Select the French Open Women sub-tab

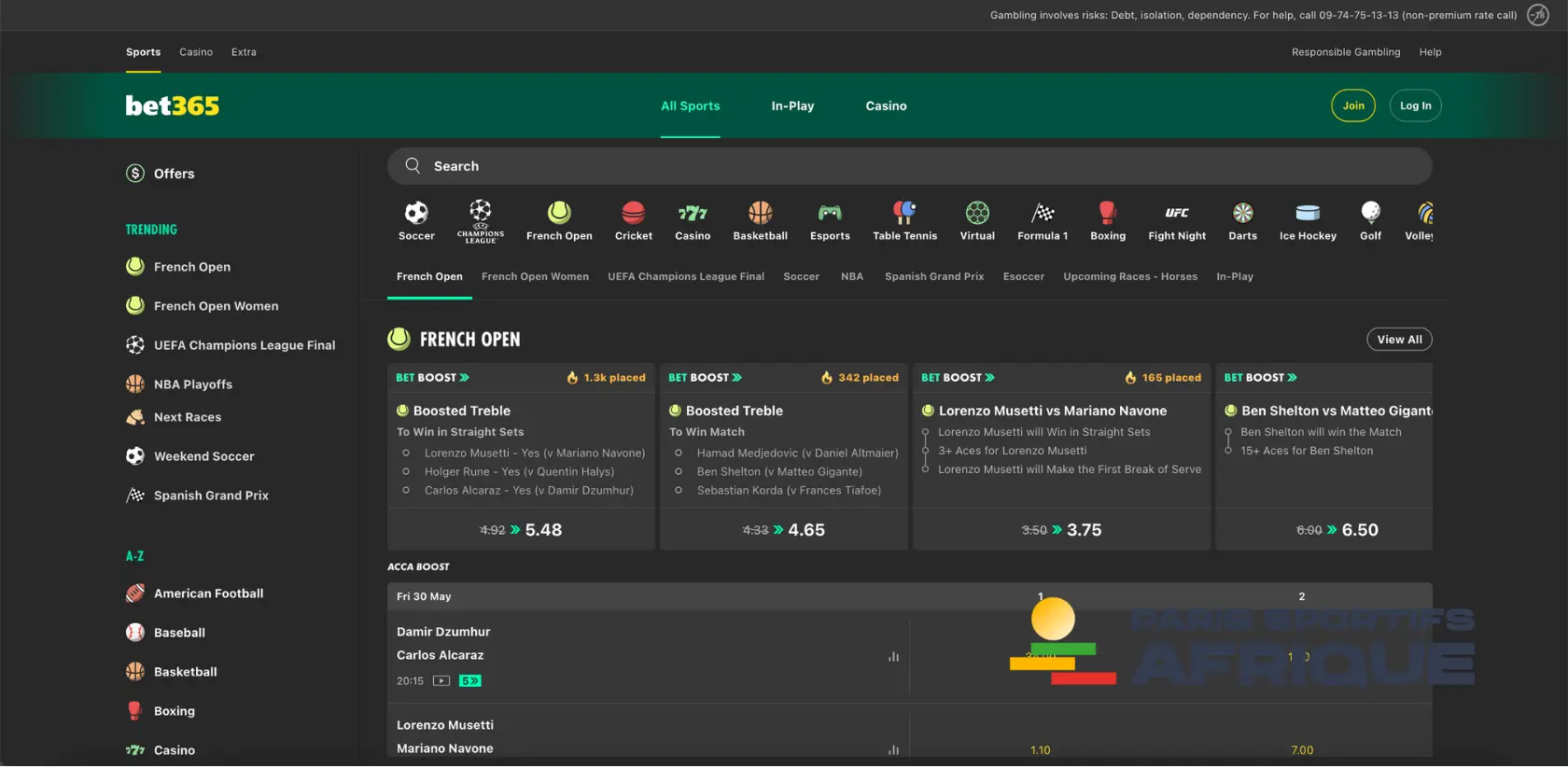click(x=535, y=276)
